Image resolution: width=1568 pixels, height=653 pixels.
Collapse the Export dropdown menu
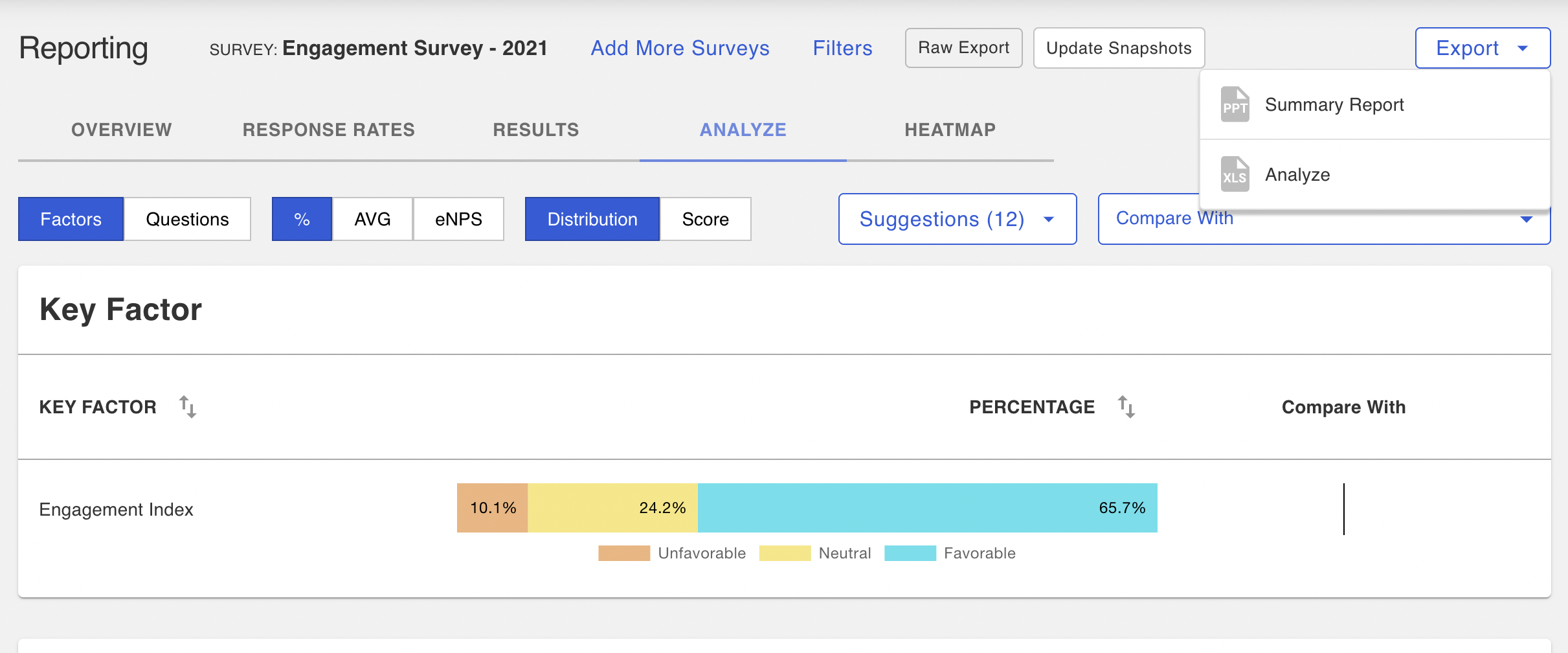click(1483, 48)
